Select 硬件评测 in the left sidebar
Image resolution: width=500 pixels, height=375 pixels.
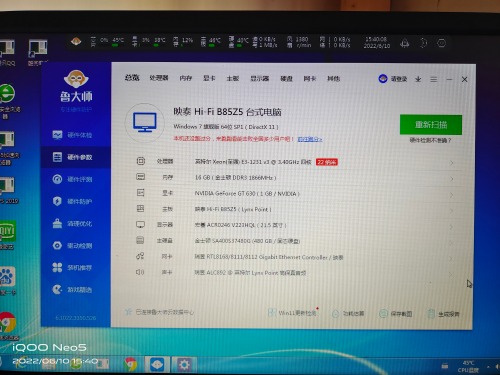click(x=72, y=179)
